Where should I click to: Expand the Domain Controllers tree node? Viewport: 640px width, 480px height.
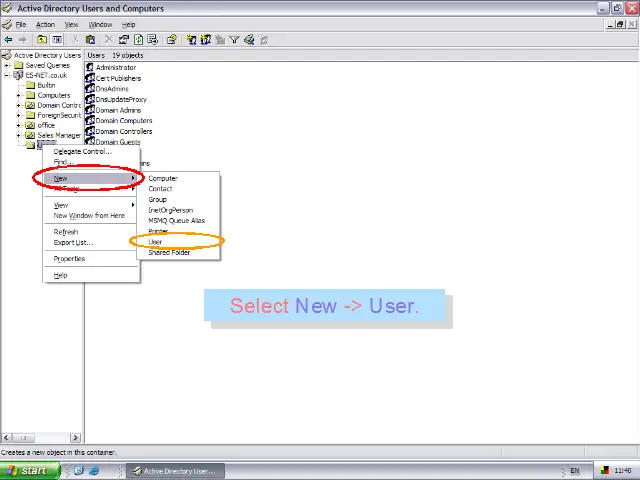coord(18,105)
